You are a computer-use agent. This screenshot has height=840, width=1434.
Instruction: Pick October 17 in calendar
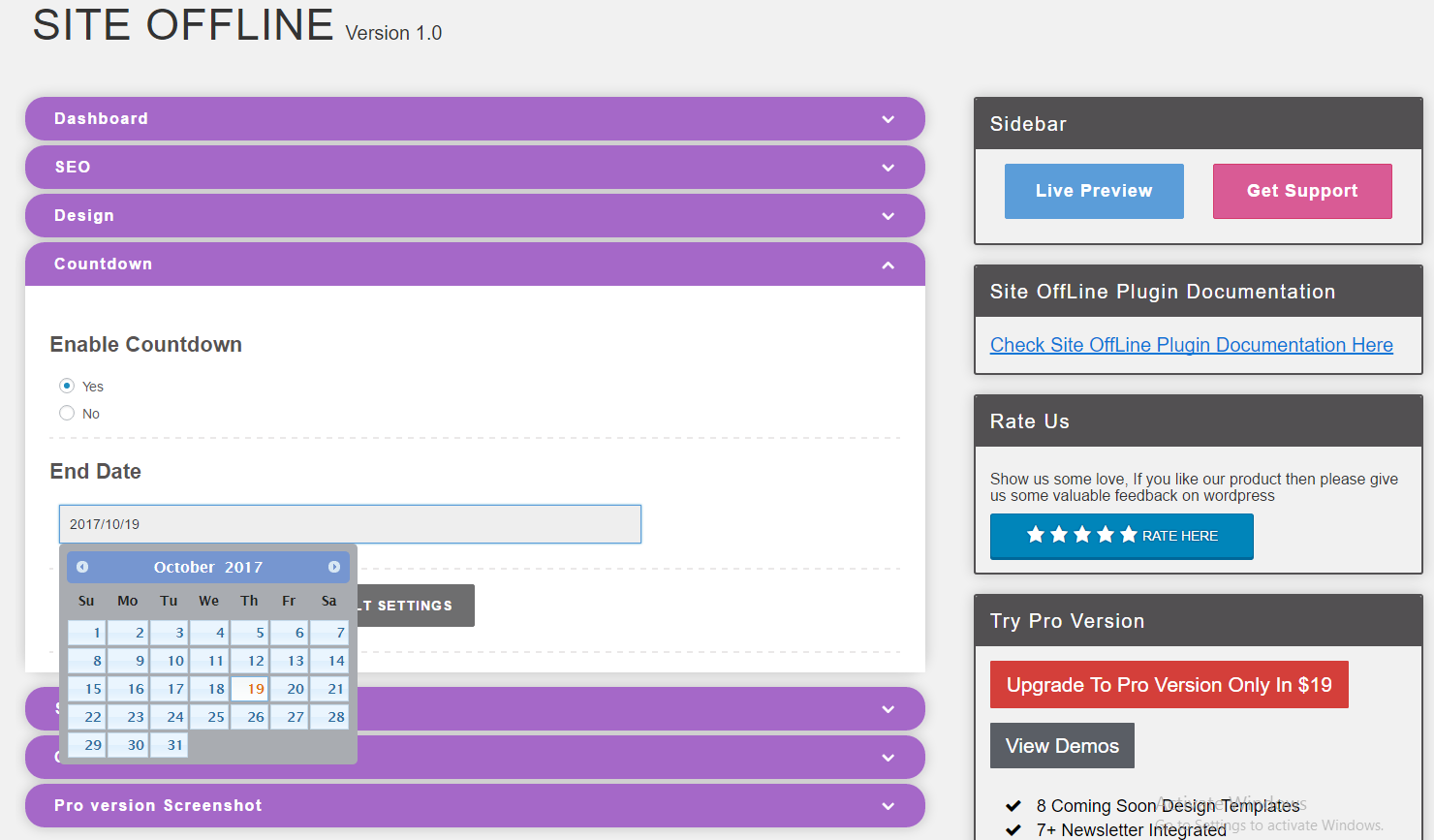click(x=169, y=689)
